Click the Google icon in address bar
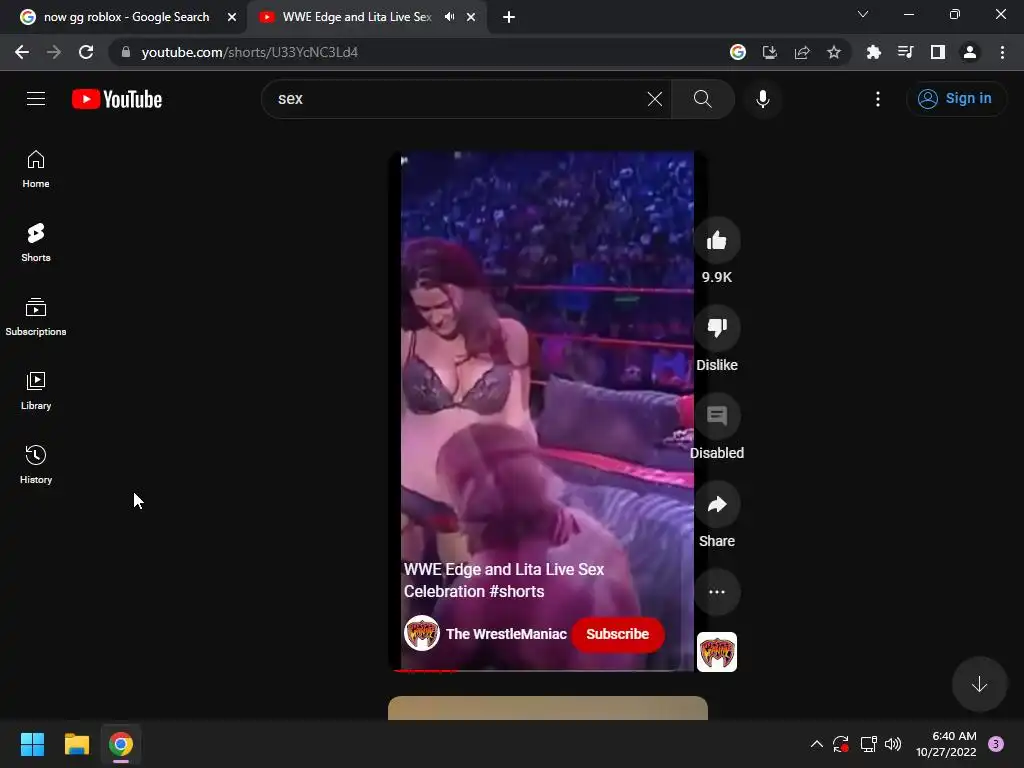This screenshot has width=1024, height=768. click(x=737, y=52)
